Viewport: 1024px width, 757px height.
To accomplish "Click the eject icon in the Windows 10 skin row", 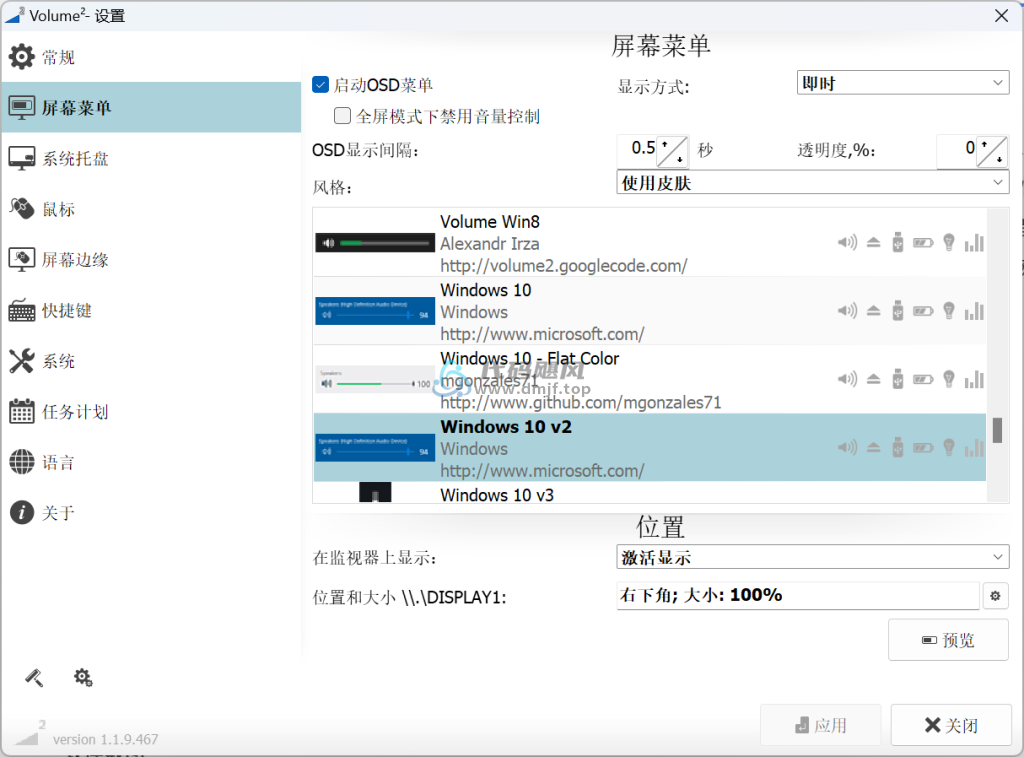I will [873, 311].
